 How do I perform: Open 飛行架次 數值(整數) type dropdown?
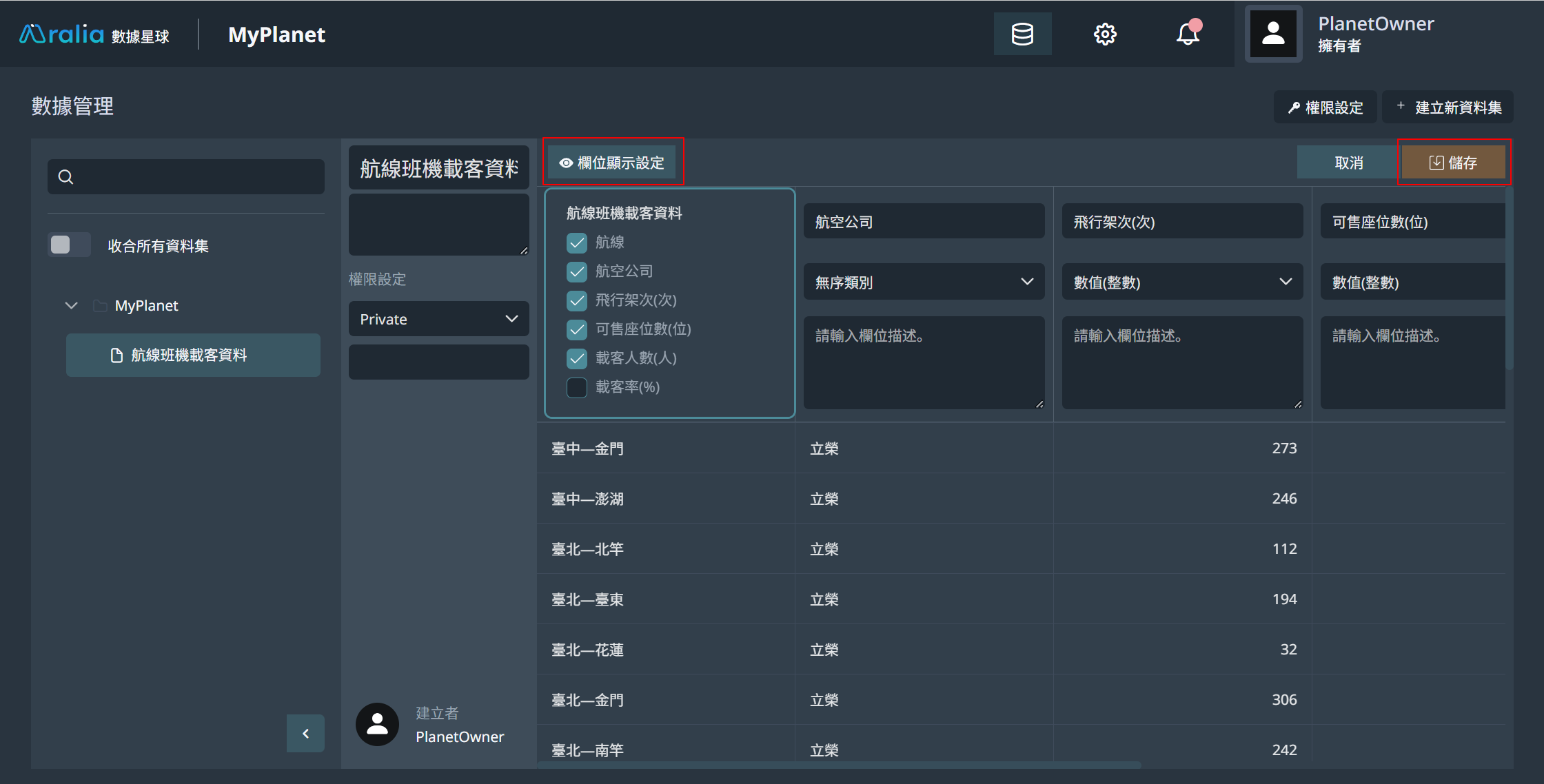tap(1182, 282)
